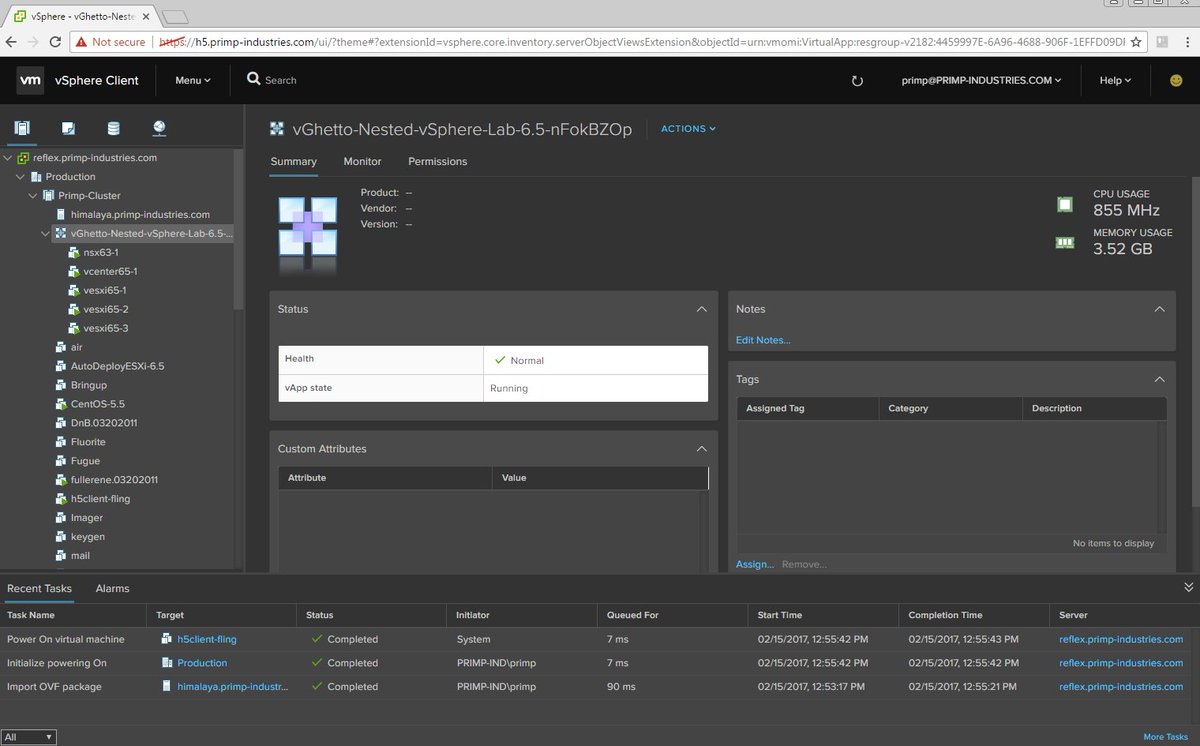This screenshot has width=1200, height=746.
Task: Open the h5client-fling task target link
Action: (x=207, y=639)
